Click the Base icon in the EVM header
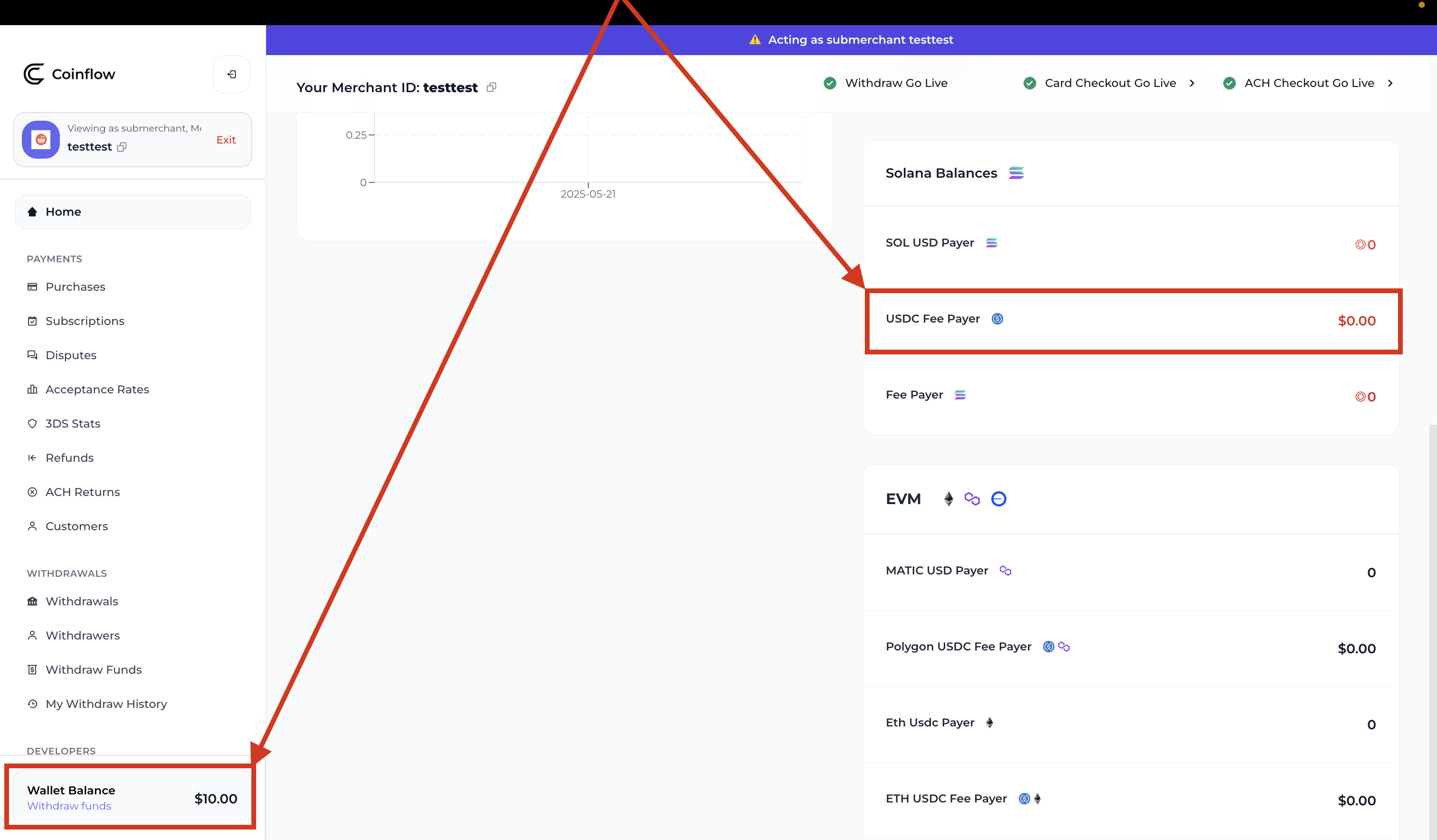The height and width of the screenshot is (840, 1437). (998, 499)
